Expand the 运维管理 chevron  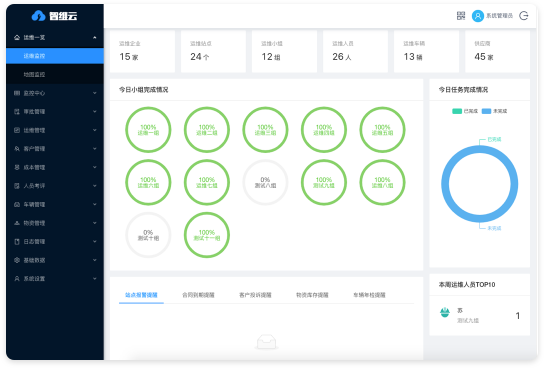click(x=95, y=130)
